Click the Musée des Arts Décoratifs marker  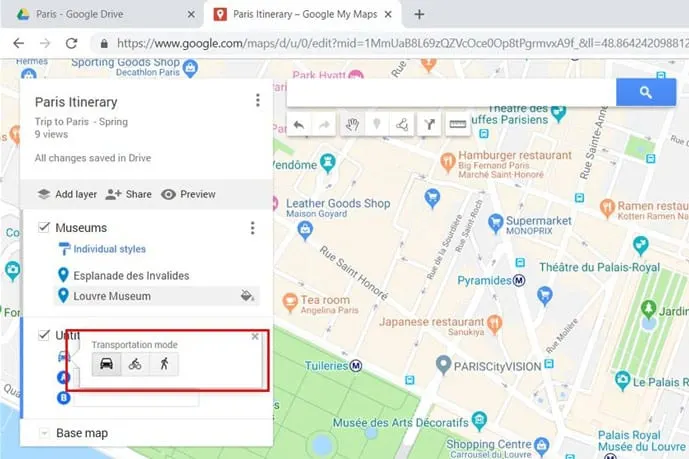(x=479, y=421)
